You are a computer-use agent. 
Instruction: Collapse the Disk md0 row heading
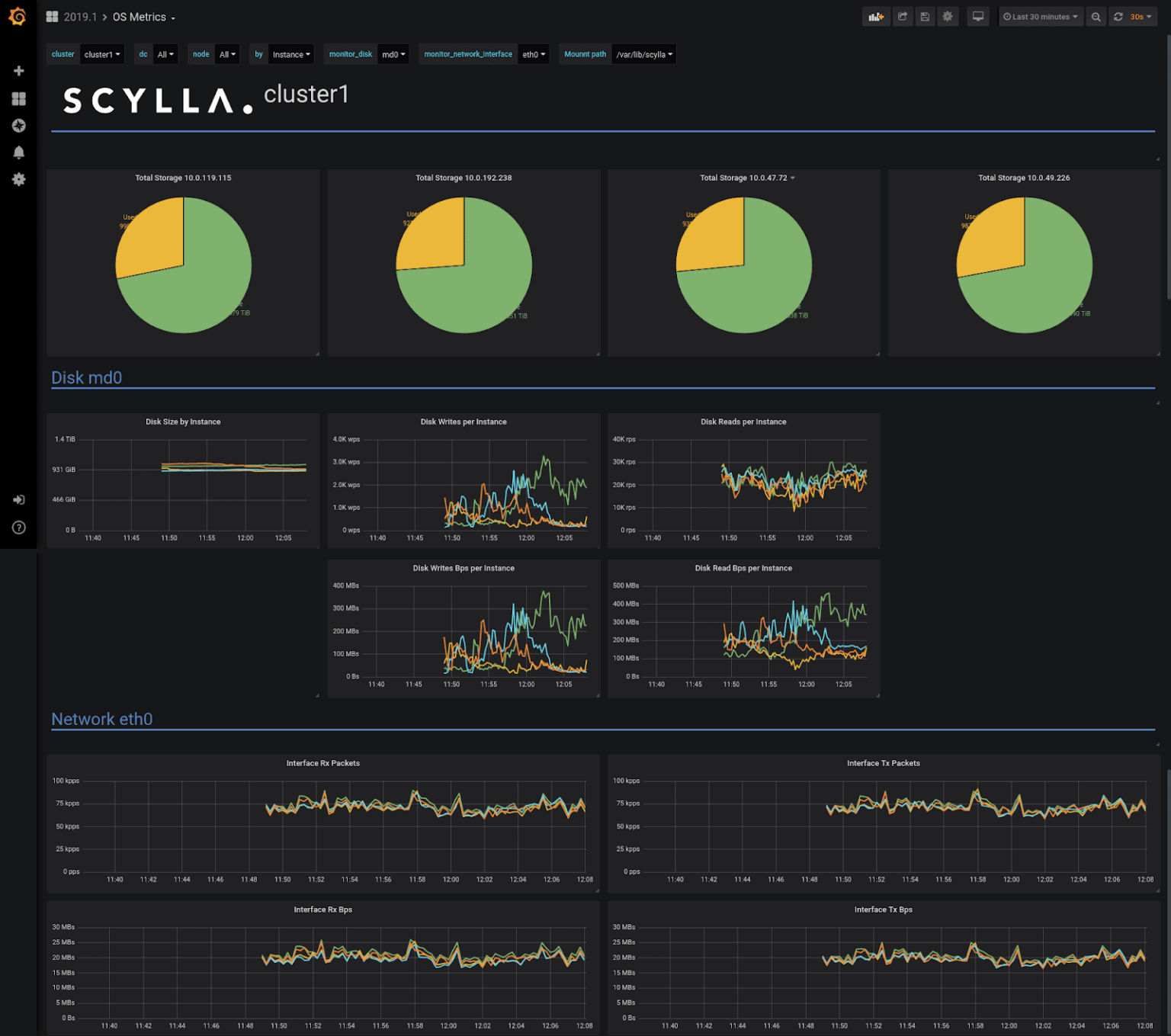86,377
